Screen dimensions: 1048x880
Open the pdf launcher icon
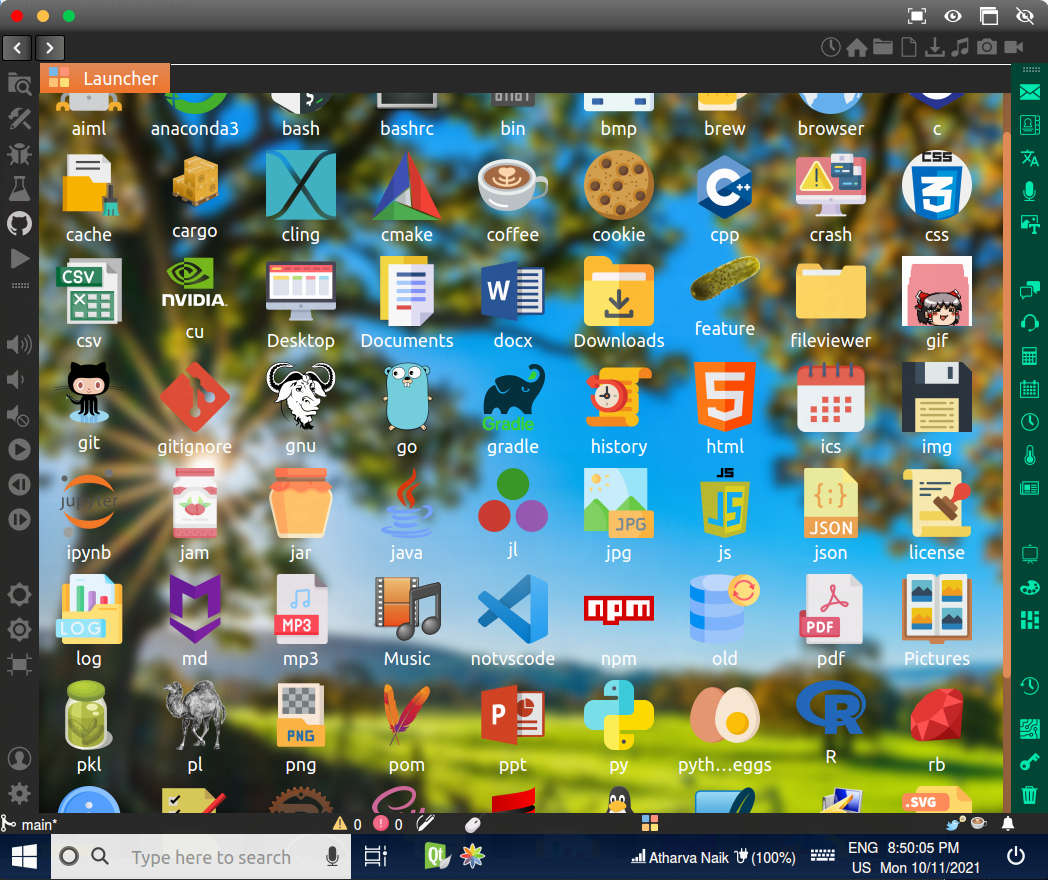tap(831, 609)
